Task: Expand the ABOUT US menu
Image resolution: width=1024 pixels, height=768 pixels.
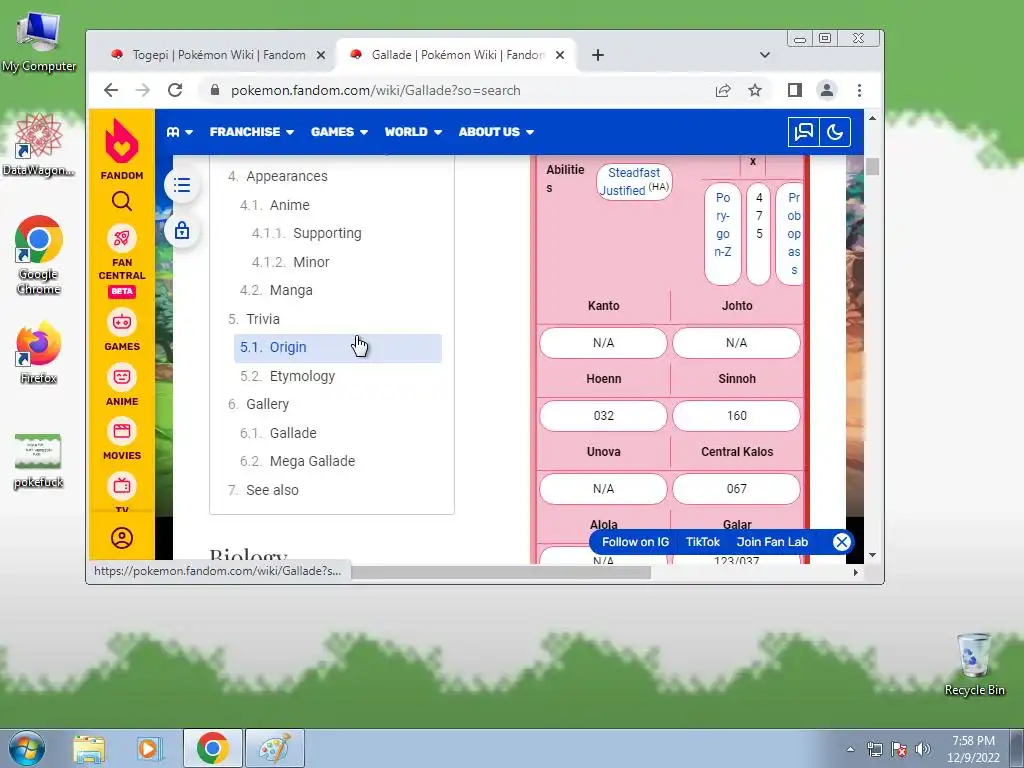Action: point(496,132)
